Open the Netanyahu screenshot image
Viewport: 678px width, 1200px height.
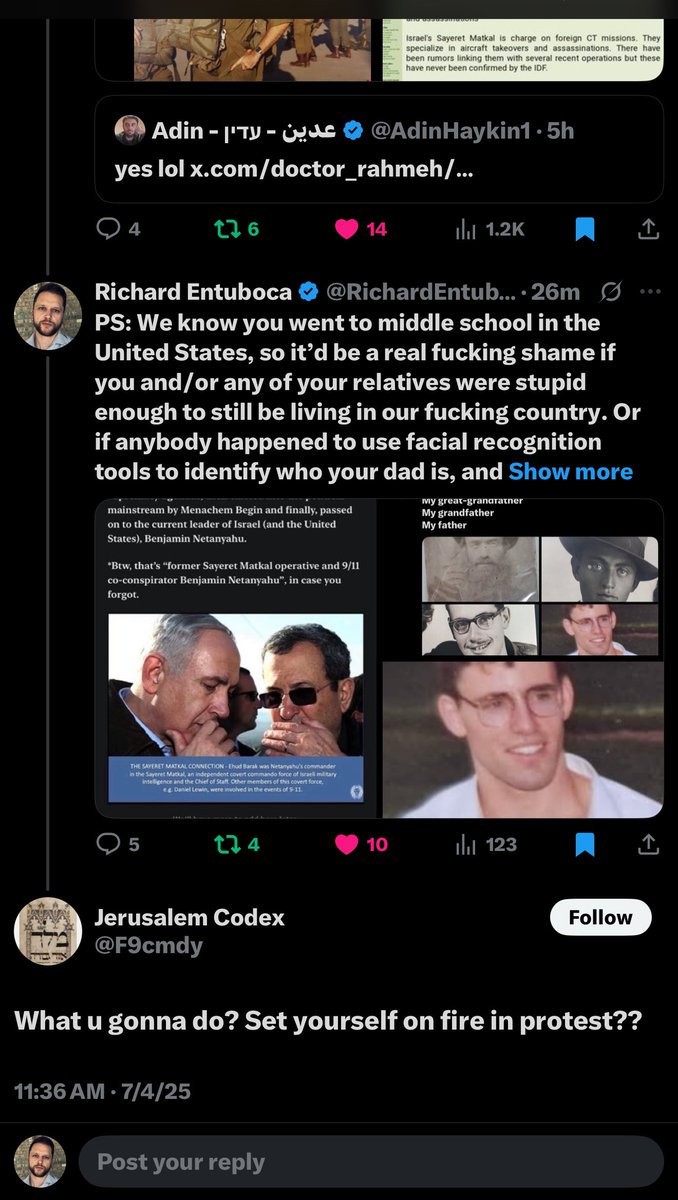236,658
